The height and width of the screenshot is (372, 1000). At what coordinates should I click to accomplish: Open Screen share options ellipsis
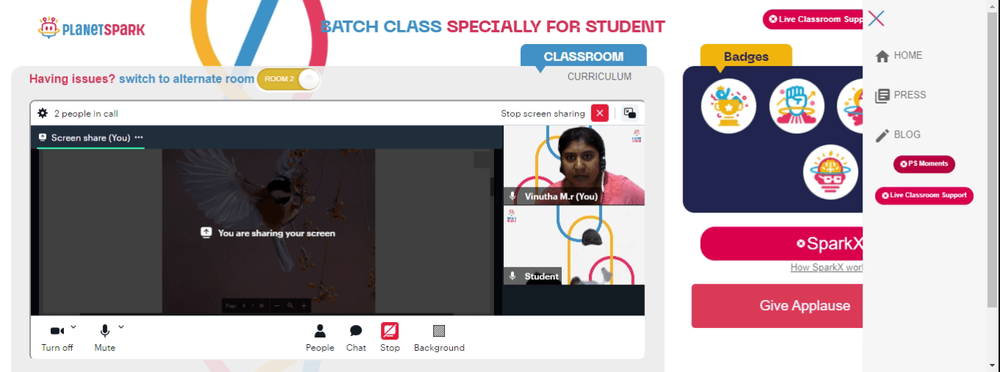tap(139, 137)
